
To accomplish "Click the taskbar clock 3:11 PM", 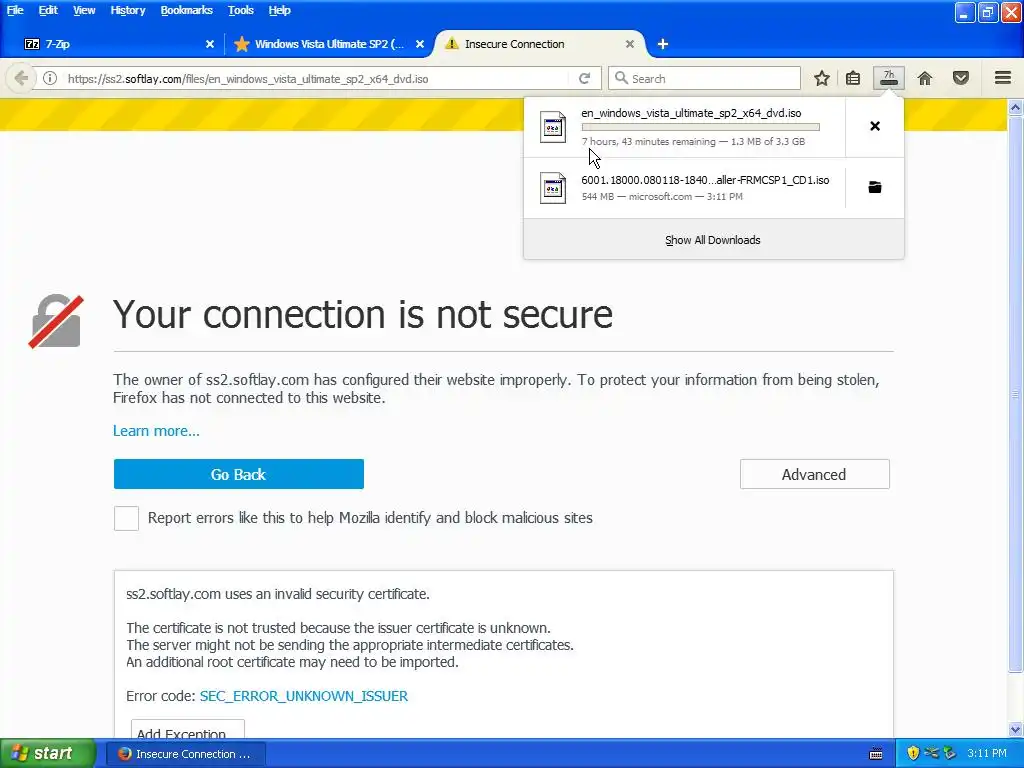I will (987, 753).
